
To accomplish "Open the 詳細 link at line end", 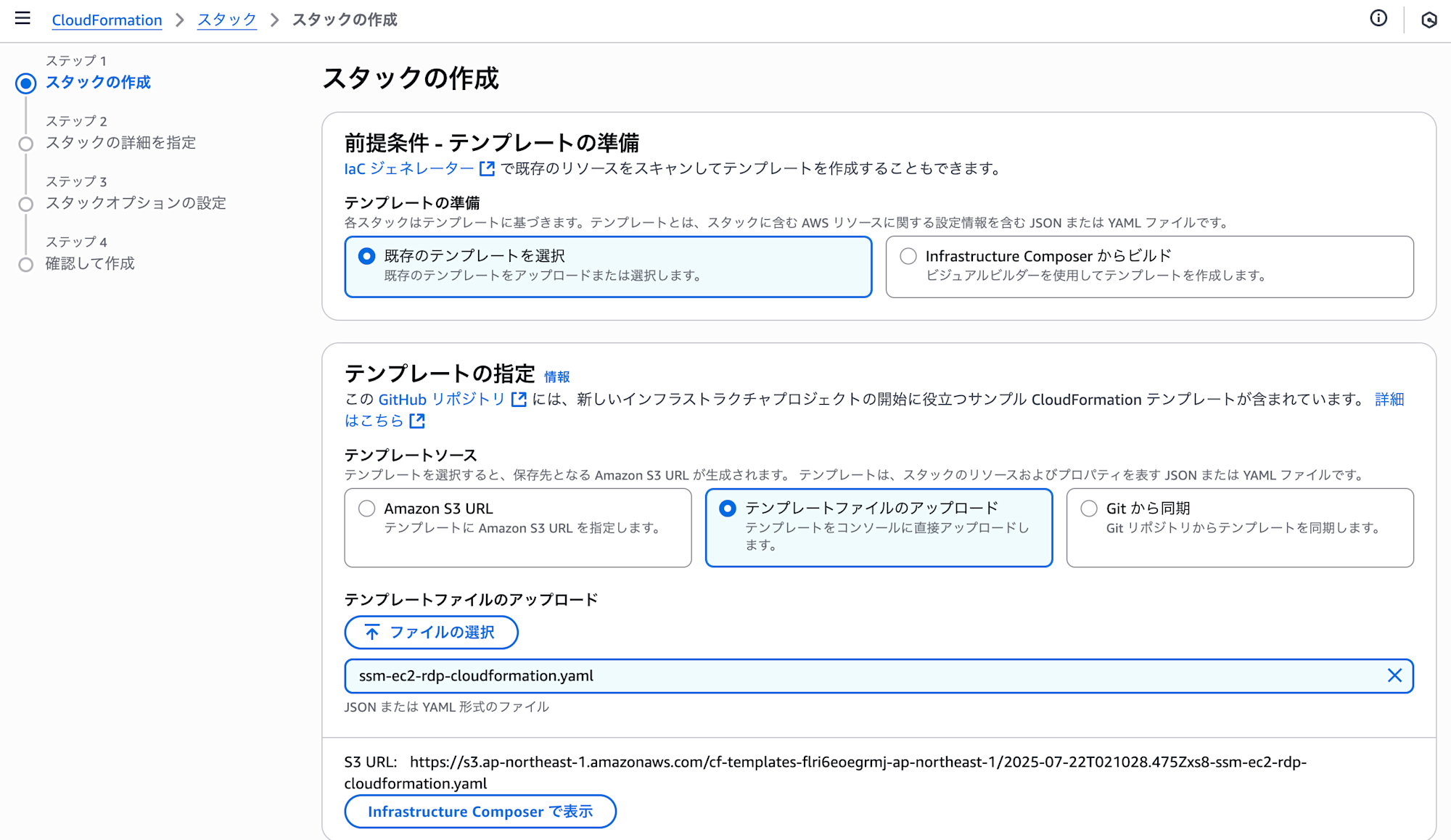I will tap(1389, 399).
